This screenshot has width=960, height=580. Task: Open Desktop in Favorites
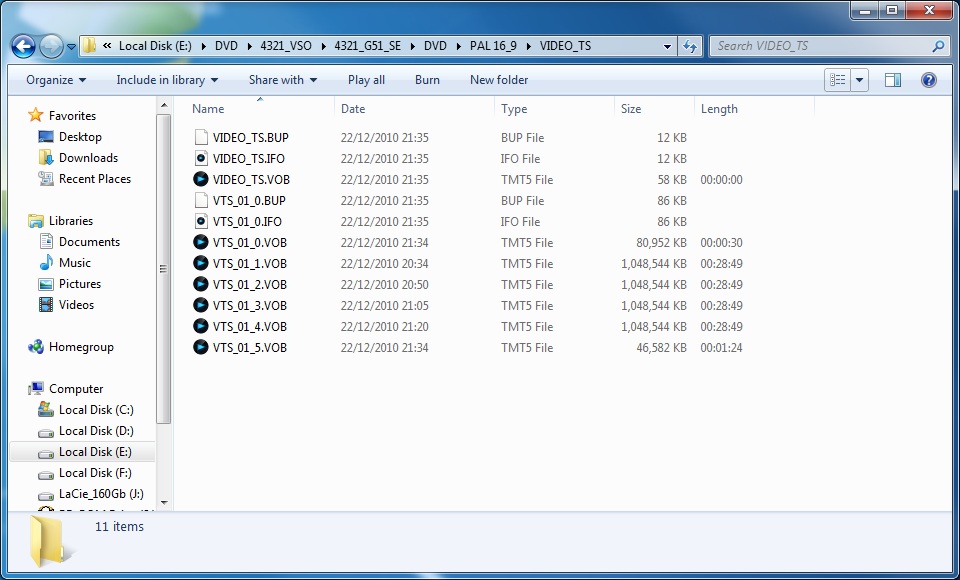[80, 137]
